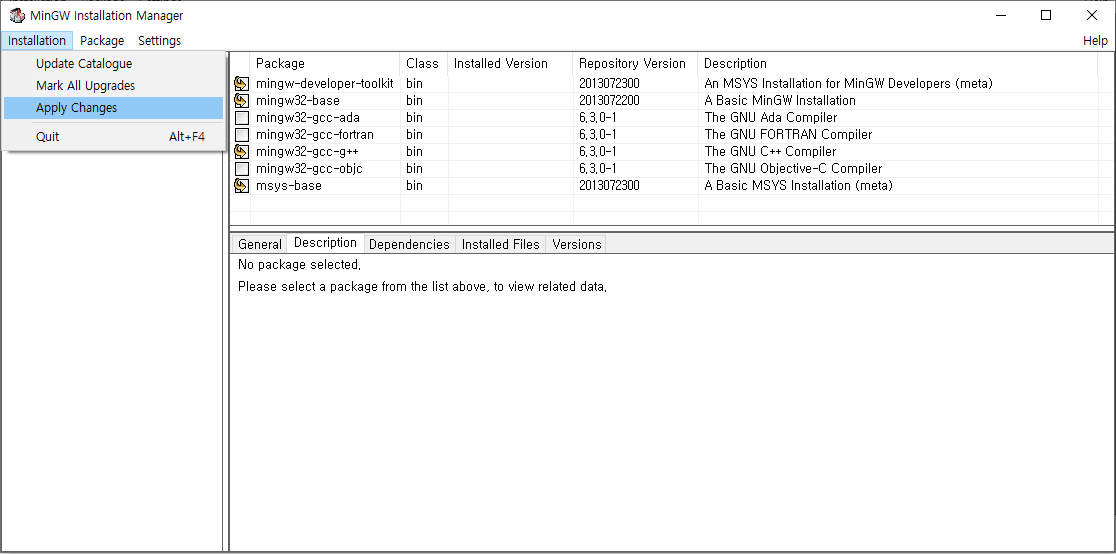Image resolution: width=1116 pixels, height=554 pixels.
Task: Click the Class column header
Action: [x=424, y=63]
